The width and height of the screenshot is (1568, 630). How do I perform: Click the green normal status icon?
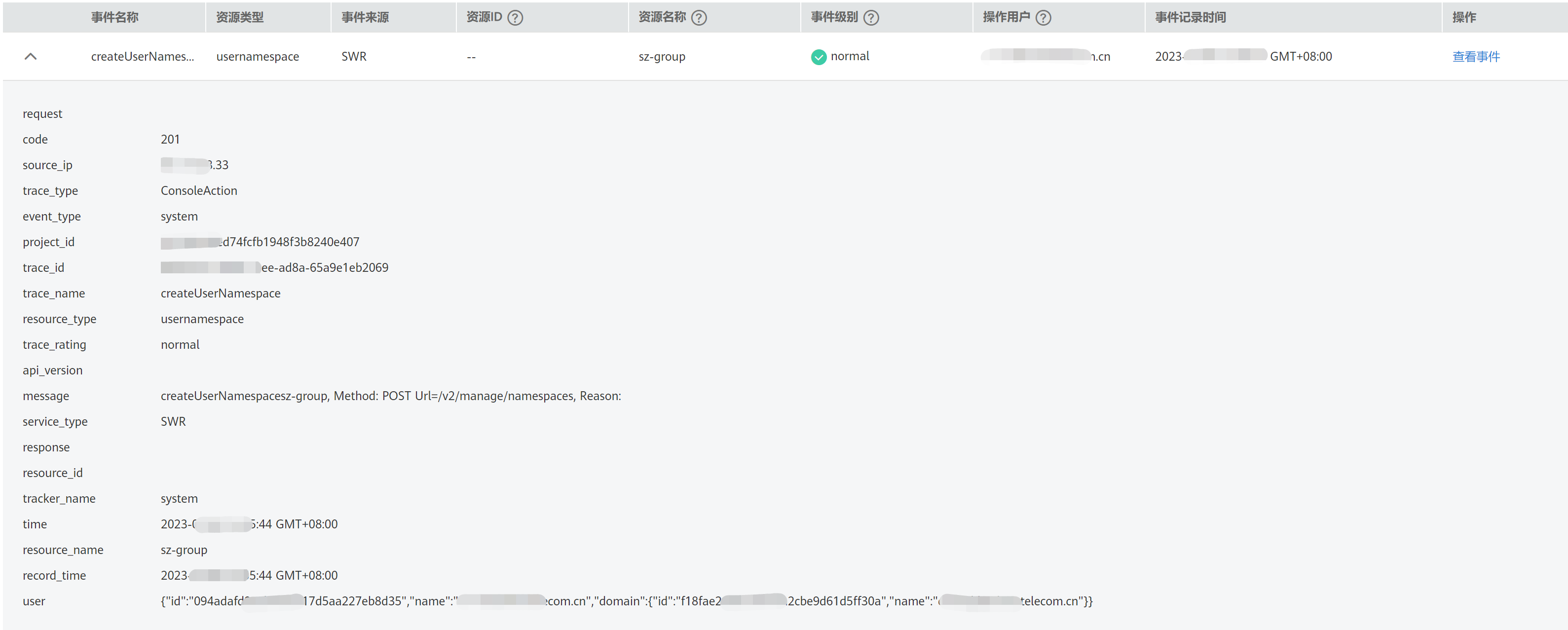(x=819, y=57)
